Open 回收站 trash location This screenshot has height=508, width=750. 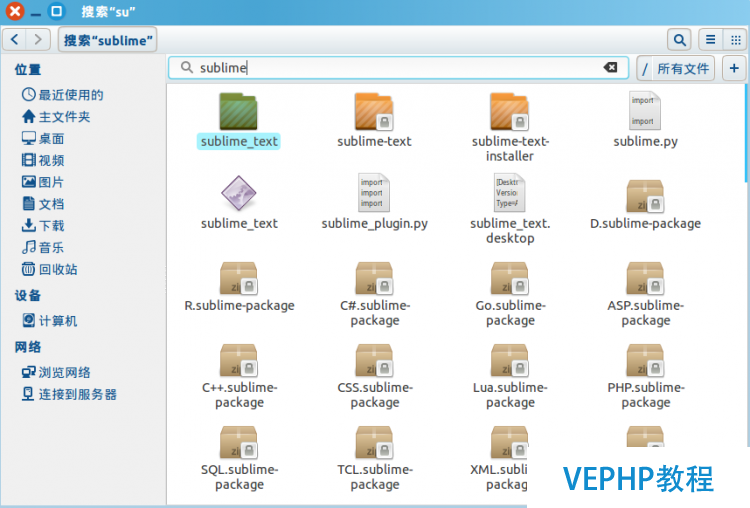pos(49,269)
